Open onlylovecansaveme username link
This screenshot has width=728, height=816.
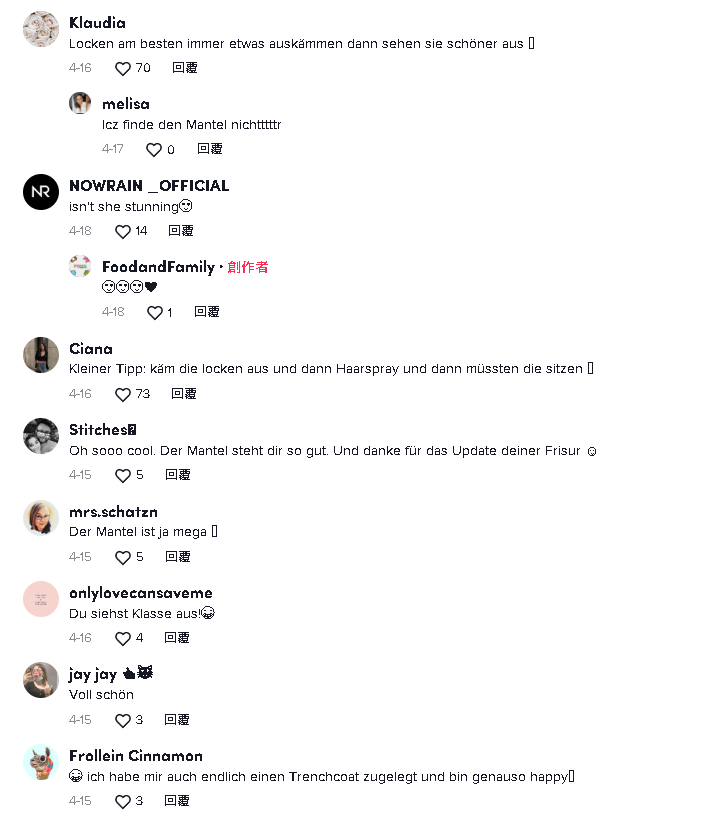[x=141, y=593]
